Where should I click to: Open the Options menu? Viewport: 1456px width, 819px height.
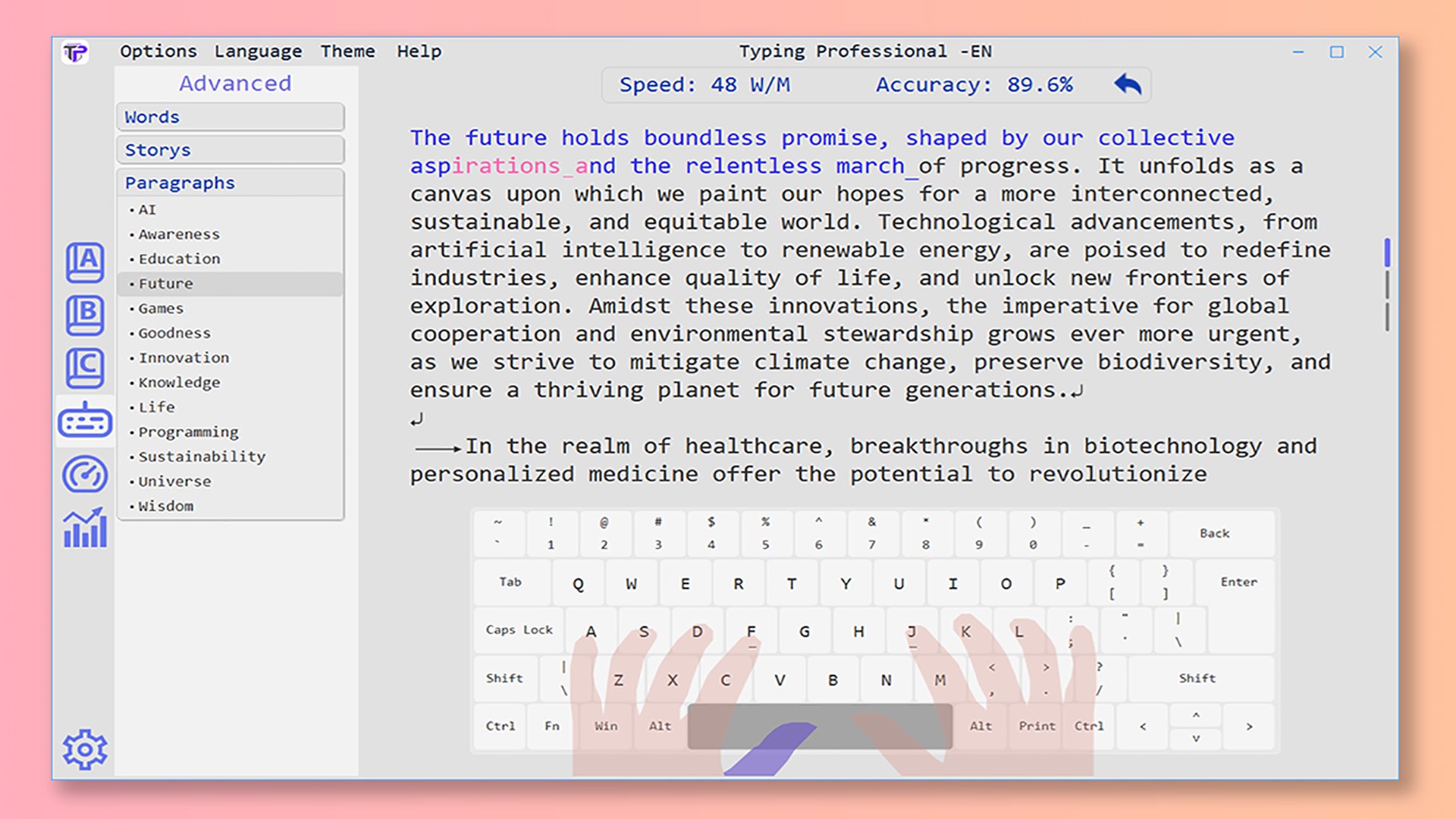pos(158,52)
